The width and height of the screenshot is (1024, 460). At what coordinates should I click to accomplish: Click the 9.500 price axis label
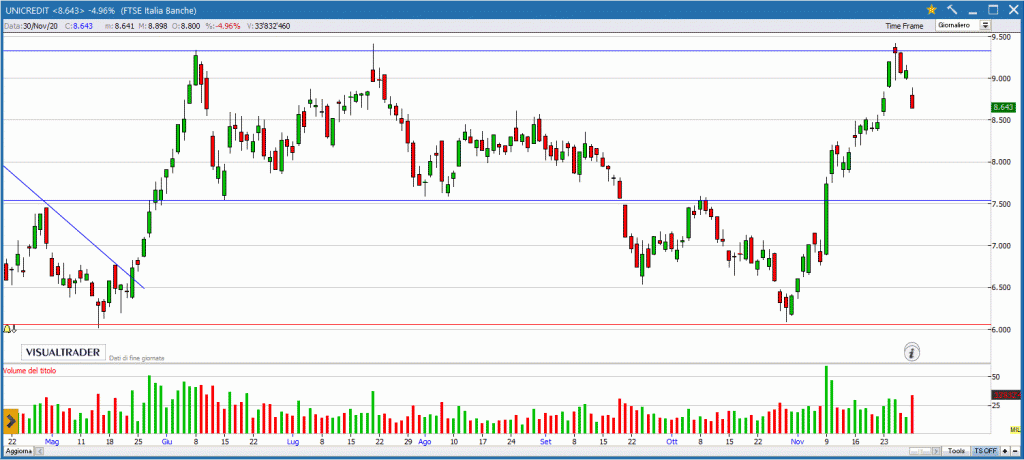pos(1001,37)
